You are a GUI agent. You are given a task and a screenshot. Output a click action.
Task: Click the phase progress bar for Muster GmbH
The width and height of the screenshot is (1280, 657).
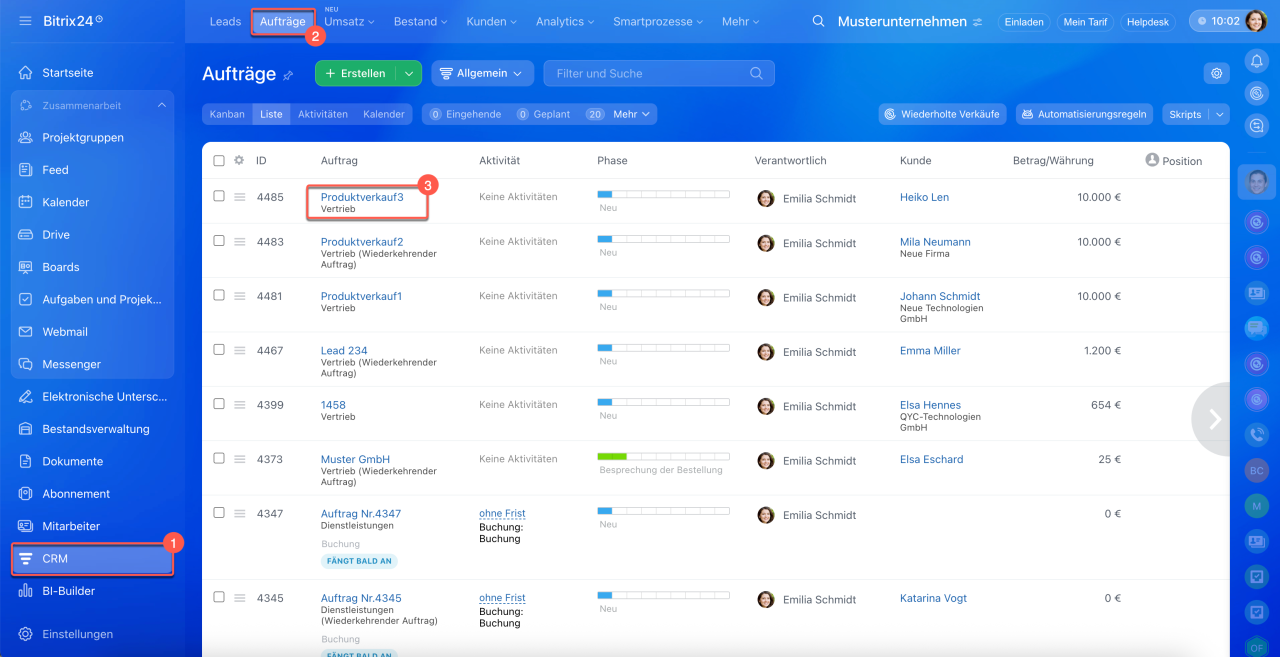(x=663, y=457)
